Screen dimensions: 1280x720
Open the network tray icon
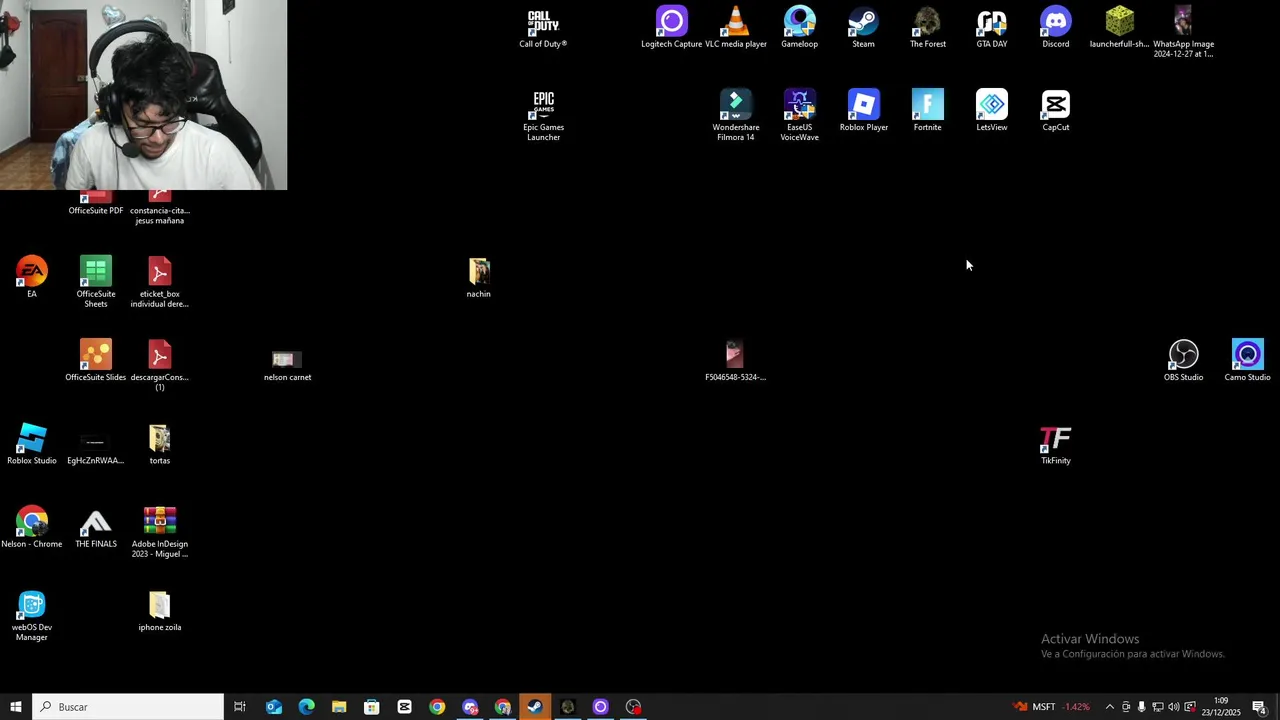click(1158, 707)
